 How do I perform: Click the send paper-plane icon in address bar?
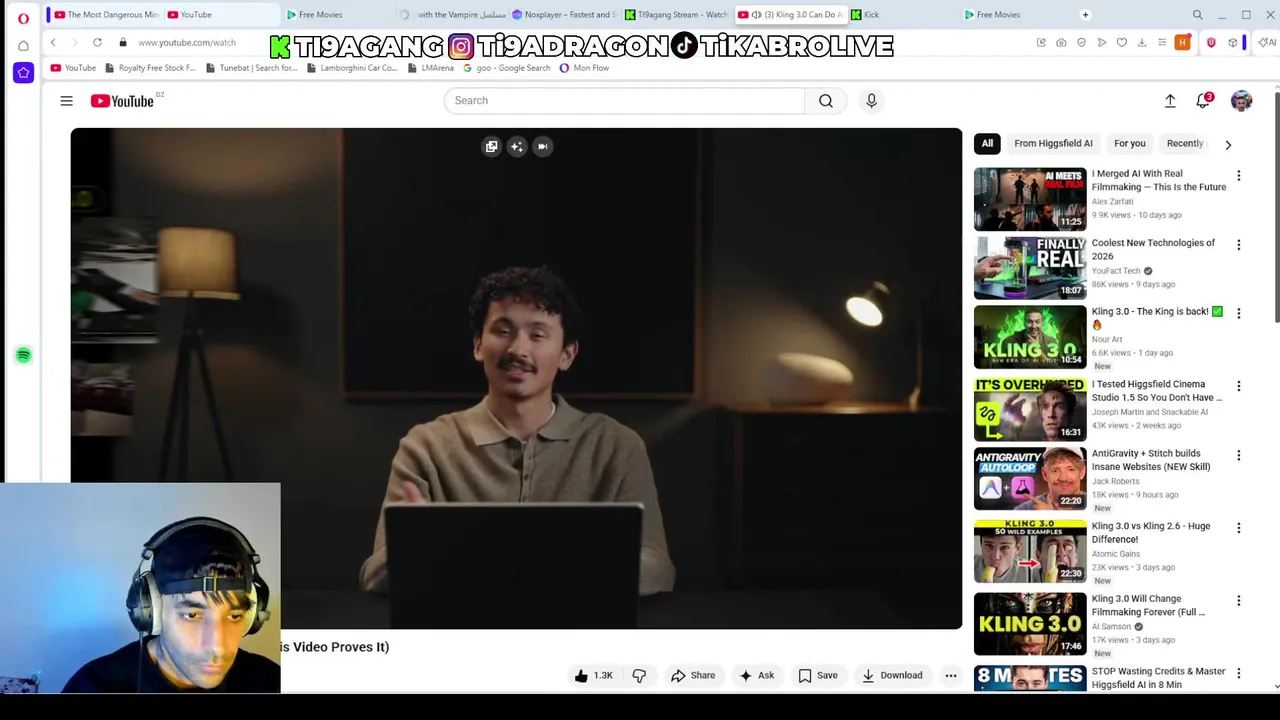coord(1101,43)
